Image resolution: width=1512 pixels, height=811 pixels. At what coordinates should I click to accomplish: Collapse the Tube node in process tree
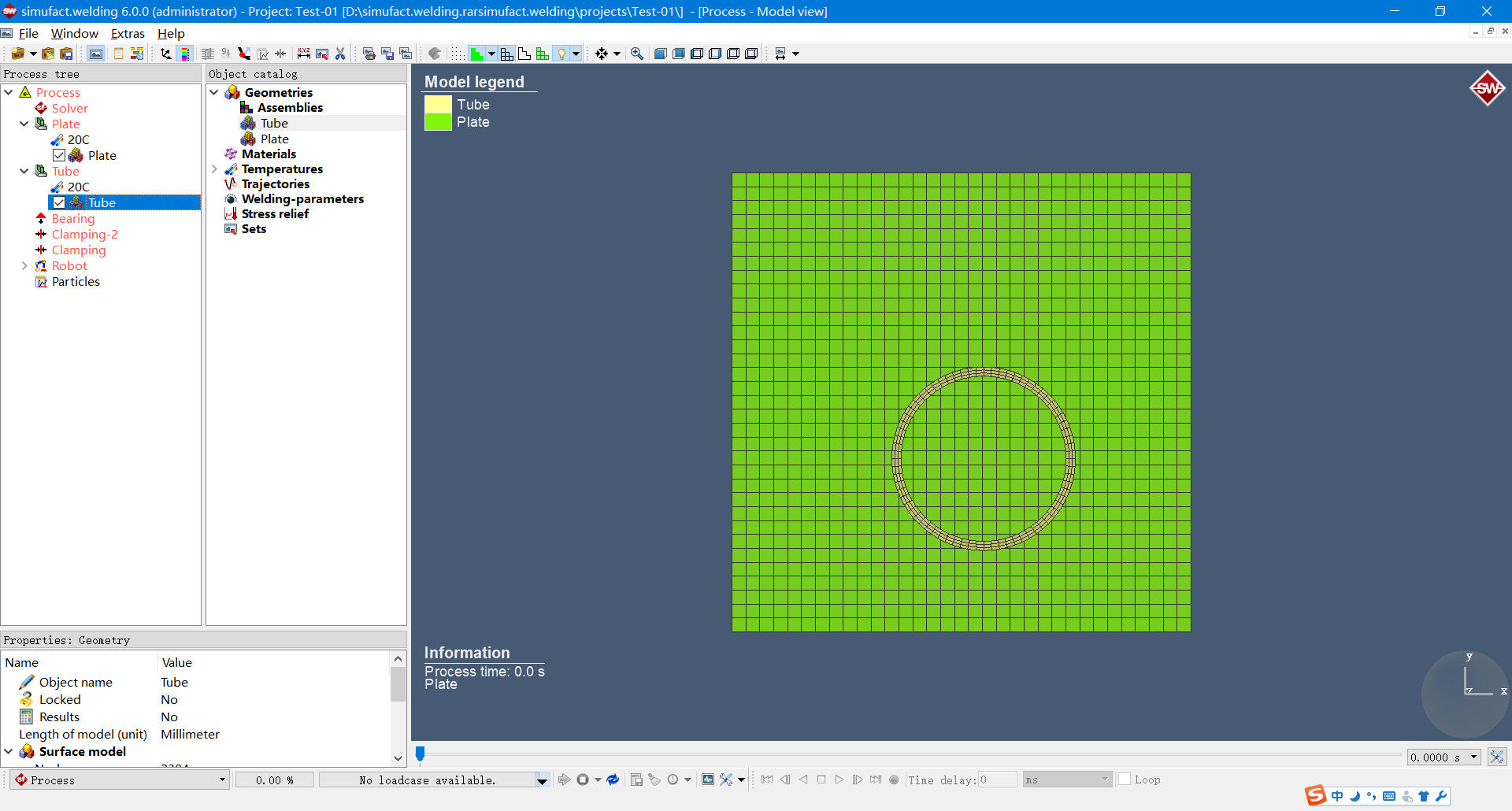pos(24,171)
